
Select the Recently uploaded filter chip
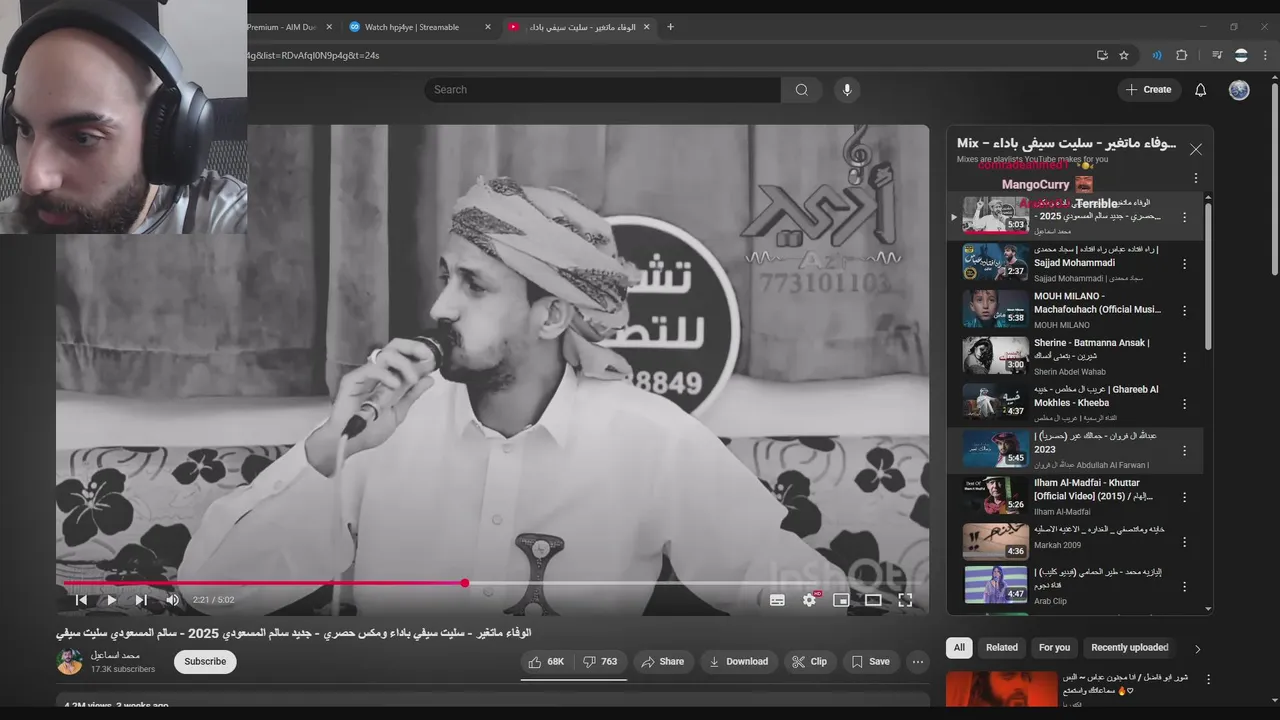(x=1130, y=648)
